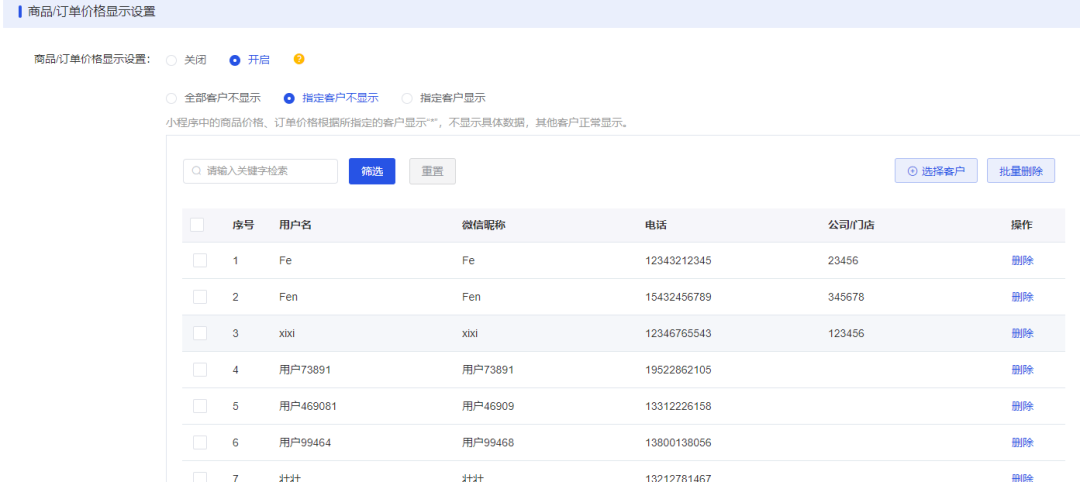
Task: Click the 电话 column header
Action: coord(656,225)
